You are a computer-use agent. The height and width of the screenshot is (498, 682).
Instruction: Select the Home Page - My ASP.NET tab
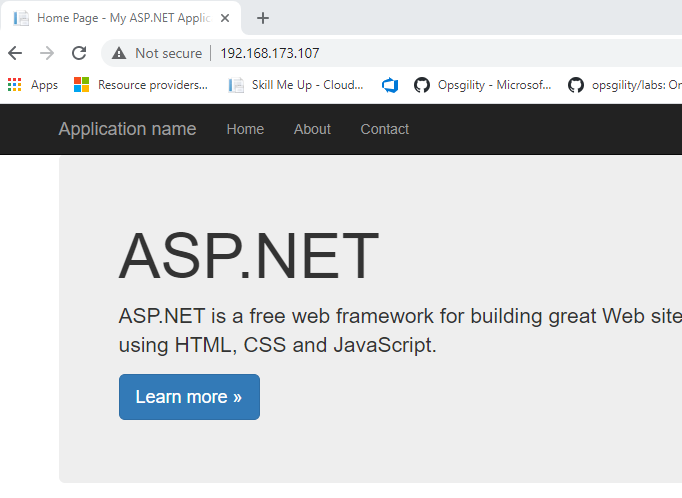tap(120, 18)
